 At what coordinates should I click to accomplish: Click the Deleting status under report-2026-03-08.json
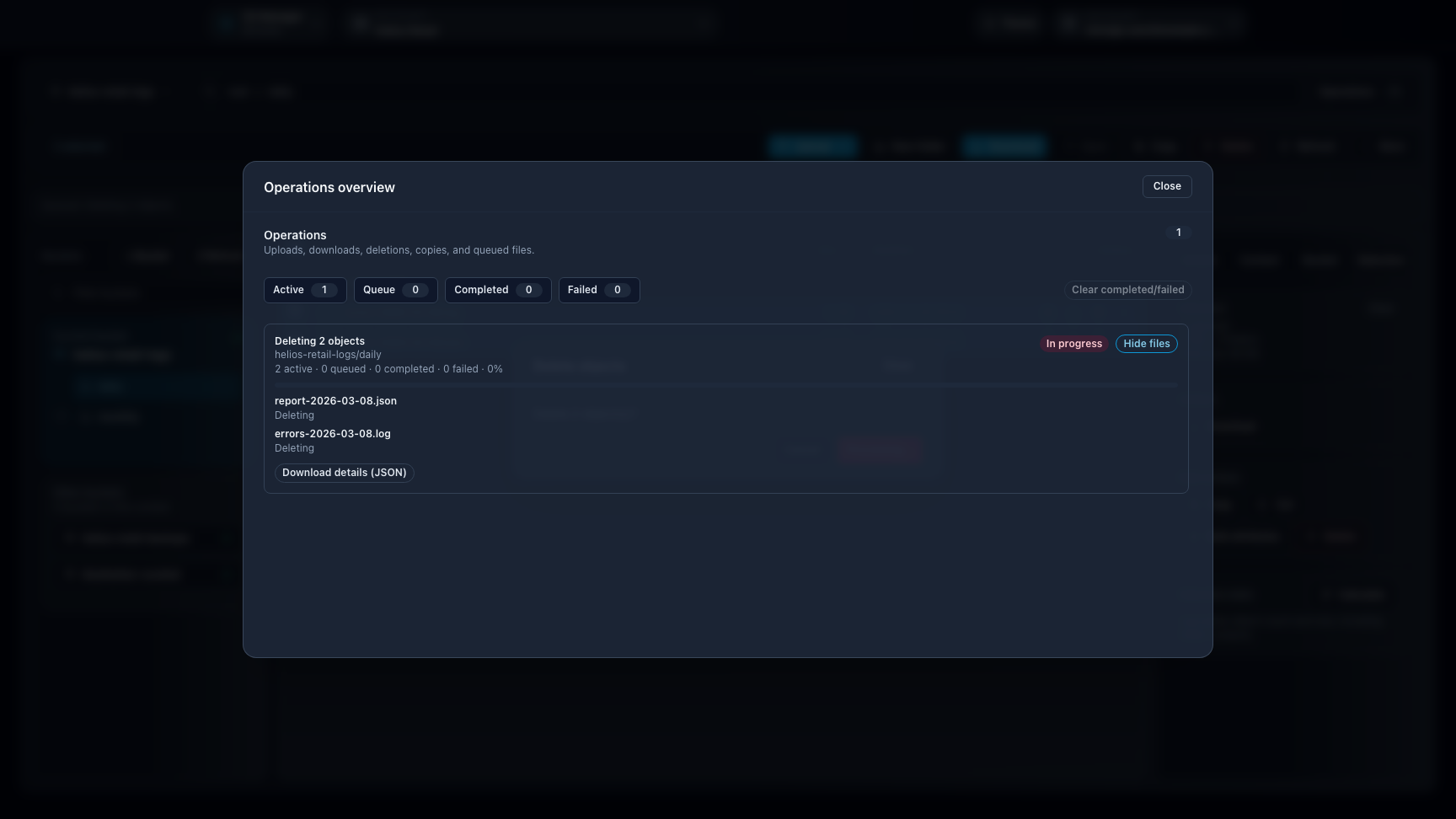point(294,415)
